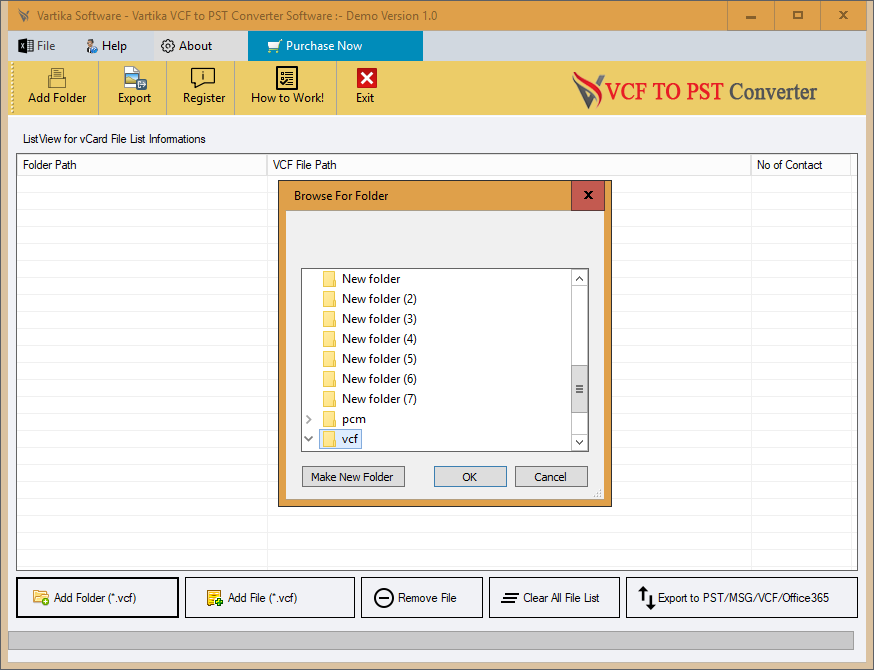Click the person icon beside Help
Image resolution: width=874 pixels, height=670 pixels.
click(91, 46)
